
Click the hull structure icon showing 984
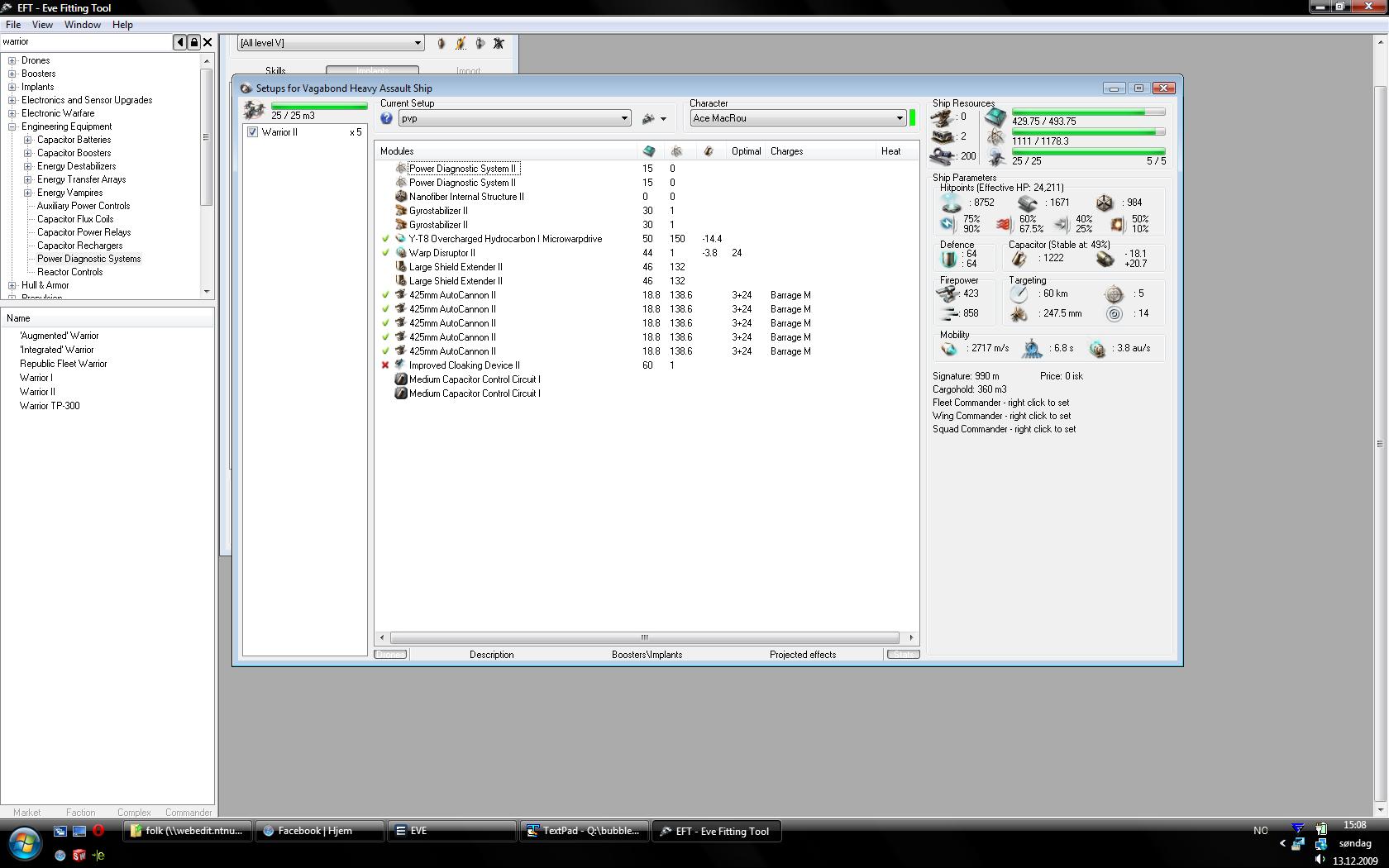pyautogui.click(x=1105, y=203)
